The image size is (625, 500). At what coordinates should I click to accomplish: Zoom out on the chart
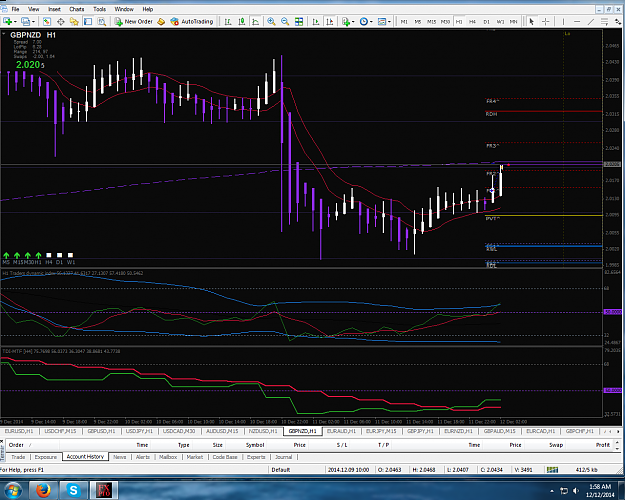tap(285, 22)
